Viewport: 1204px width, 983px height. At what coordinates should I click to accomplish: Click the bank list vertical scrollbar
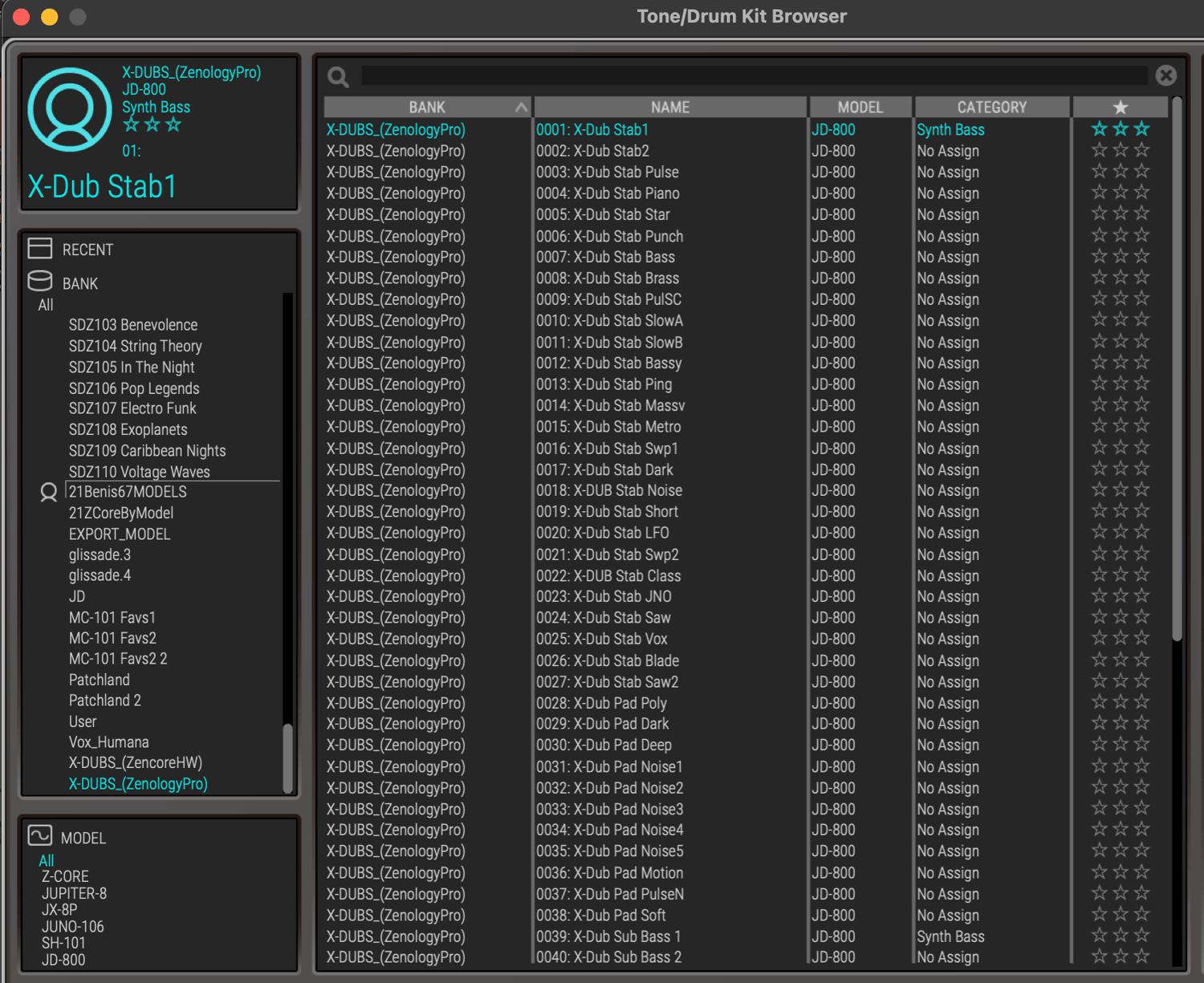(x=287, y=758)
